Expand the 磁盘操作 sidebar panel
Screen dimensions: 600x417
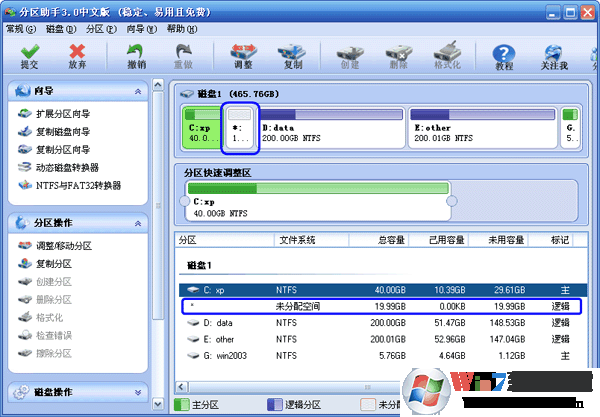coord(138,393)
